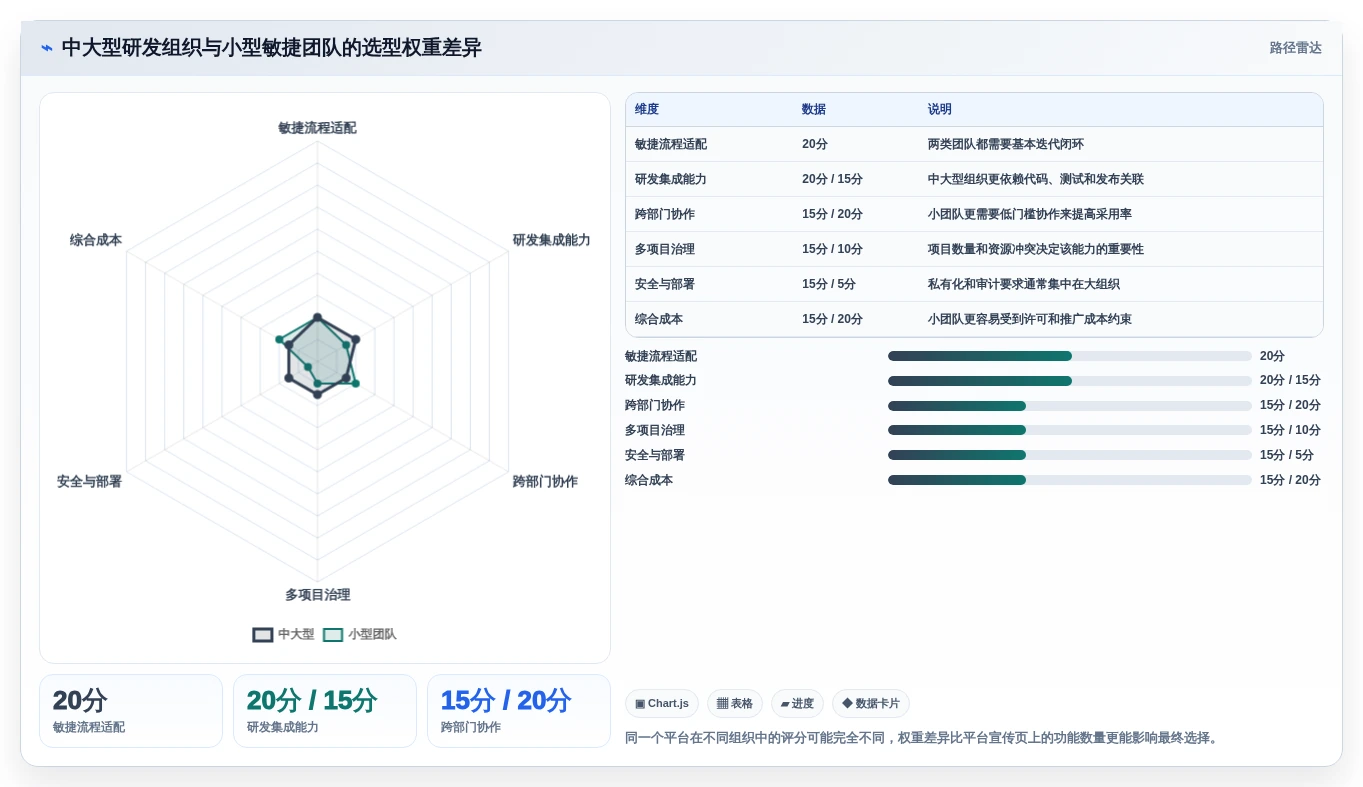This screenshot has width=1363, height=787.
Task: Click the blue lightning icon beside the title
Action: [46, 48]
